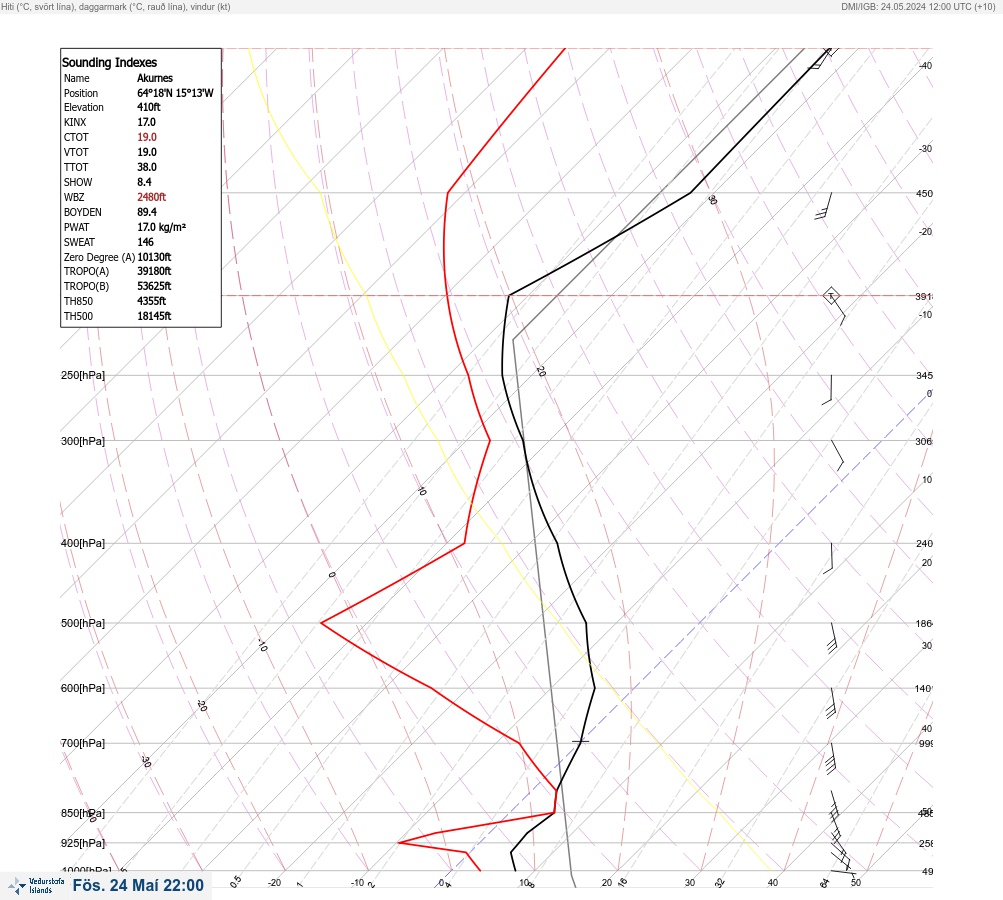
Task: Select the PWAT value 17.0 kg/m²
Action: [x=161, y=227]
